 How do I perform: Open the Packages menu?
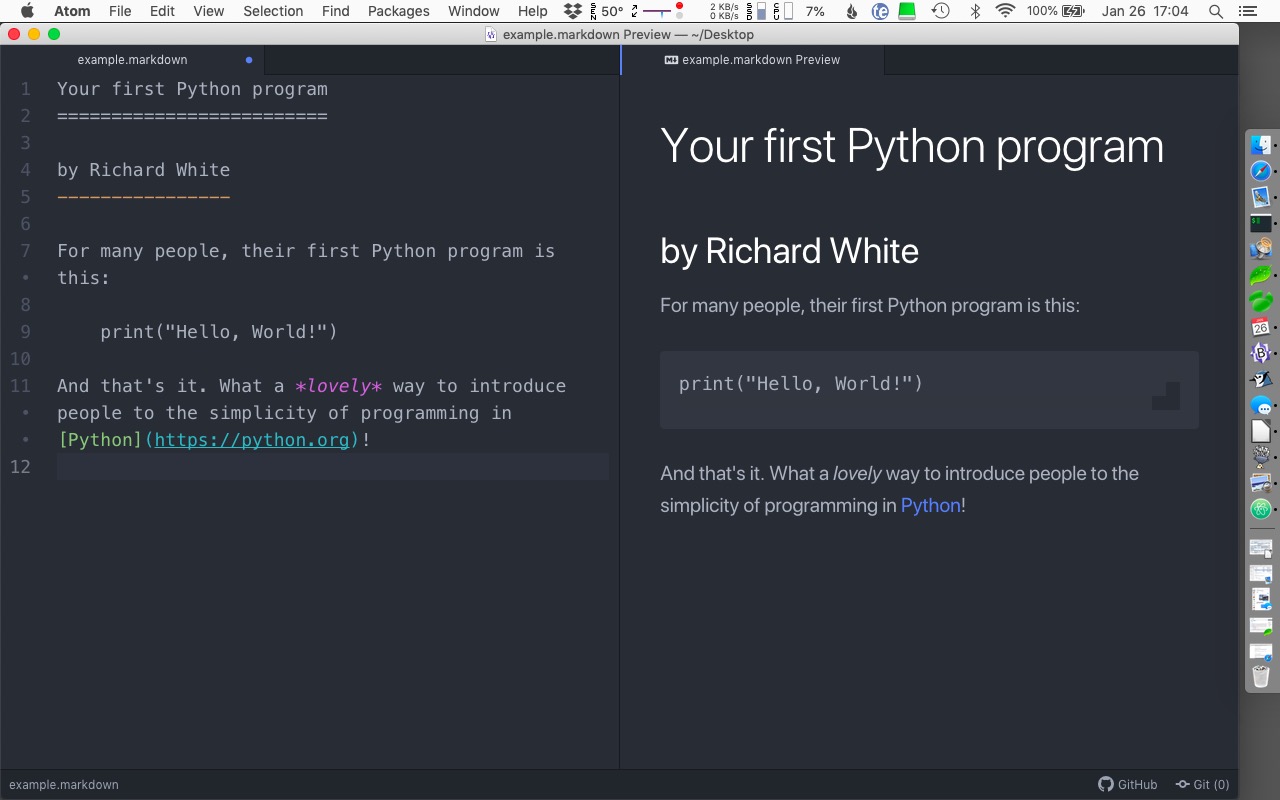tap(398, 11)
